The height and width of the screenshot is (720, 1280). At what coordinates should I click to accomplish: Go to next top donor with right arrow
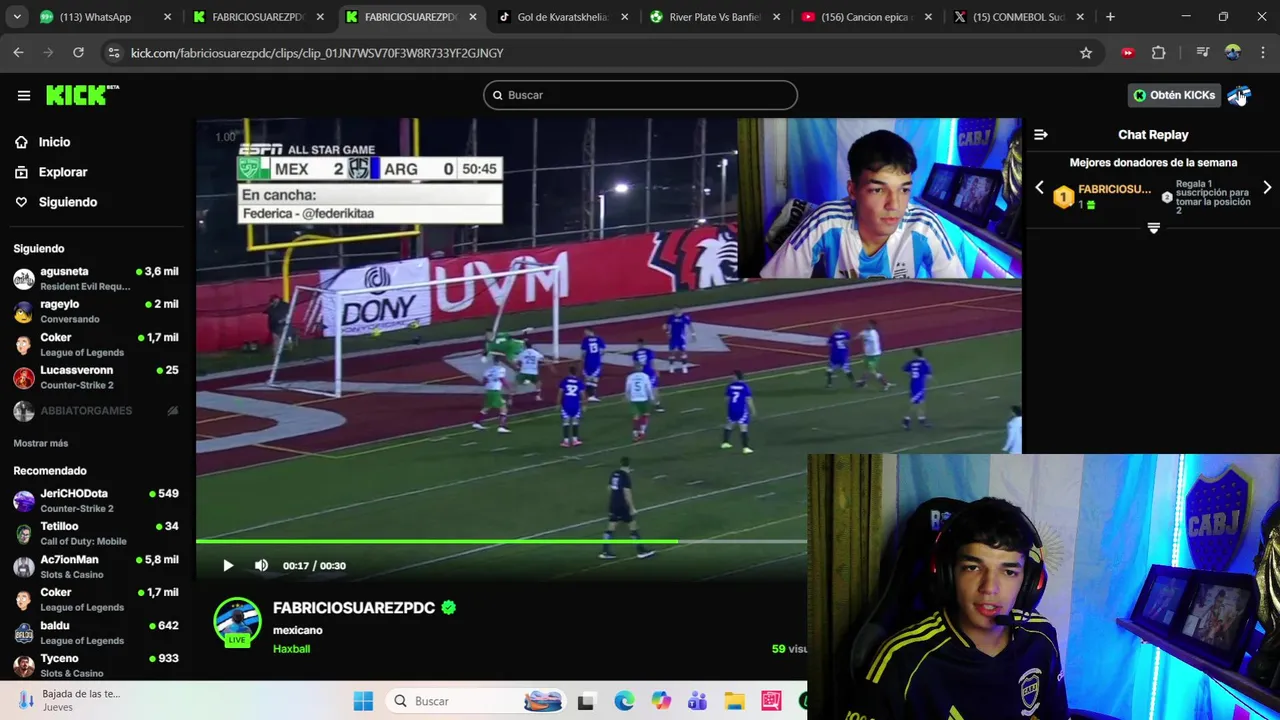[1267, 188]
